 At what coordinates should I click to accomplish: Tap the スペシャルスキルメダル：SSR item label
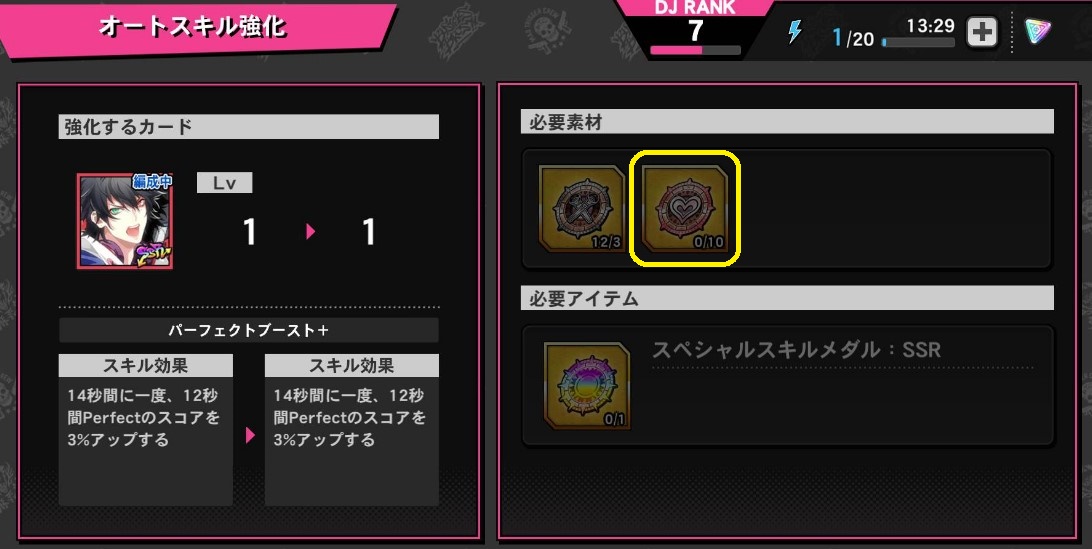[x=796, y=350]
